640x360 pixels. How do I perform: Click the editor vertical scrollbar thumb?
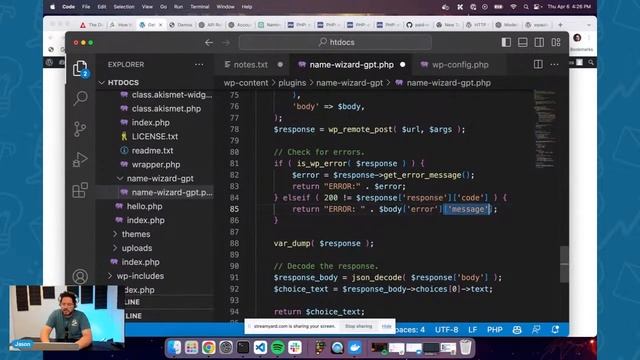(x=564, y=264)
